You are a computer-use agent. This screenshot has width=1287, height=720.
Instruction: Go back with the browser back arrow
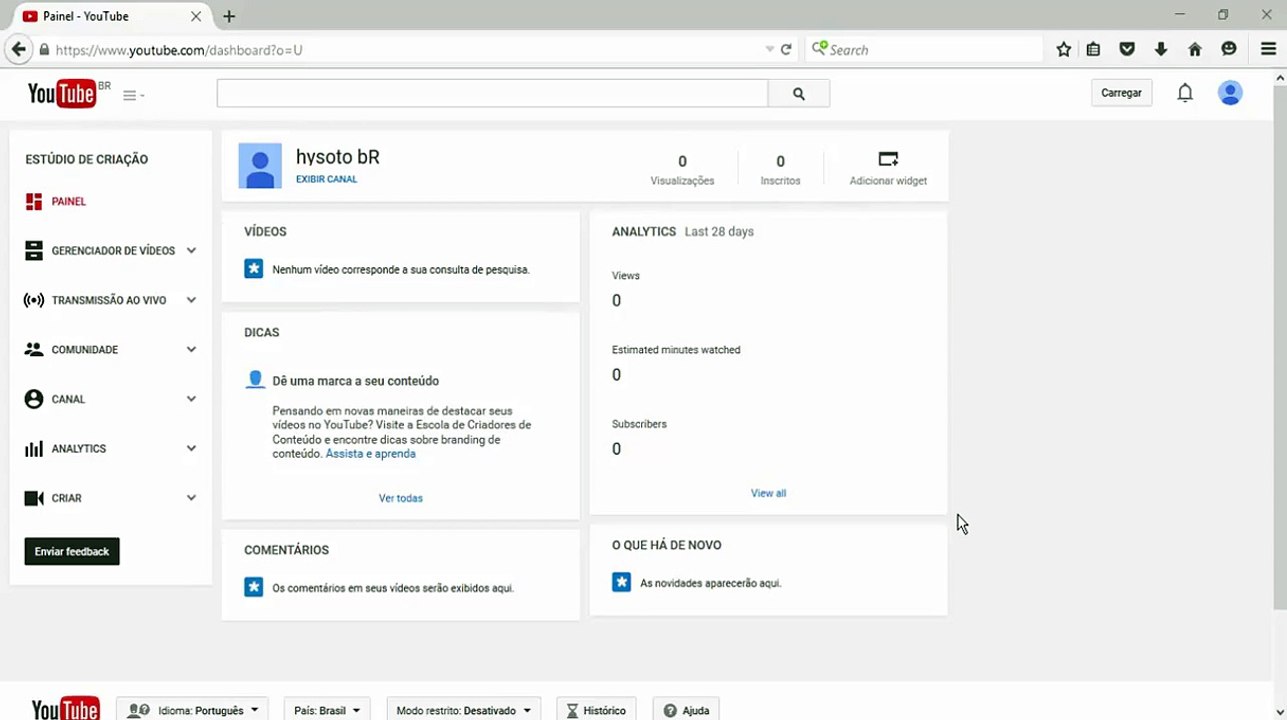[x=18, y=49]
